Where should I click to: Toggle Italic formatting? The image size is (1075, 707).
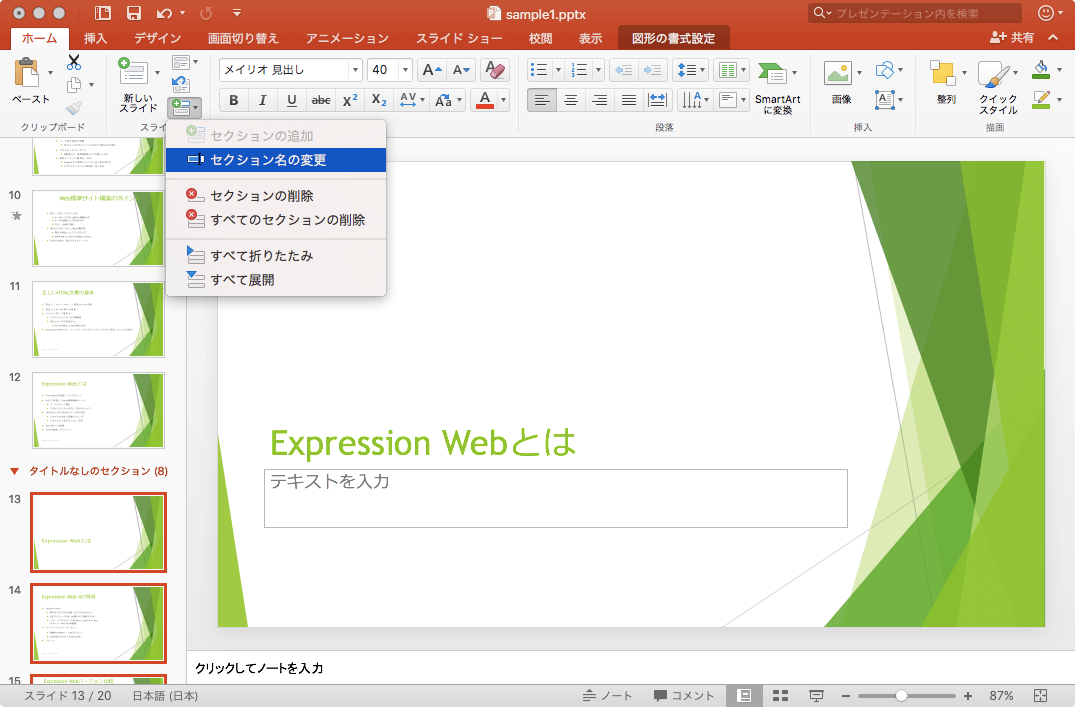click(263, 100)
